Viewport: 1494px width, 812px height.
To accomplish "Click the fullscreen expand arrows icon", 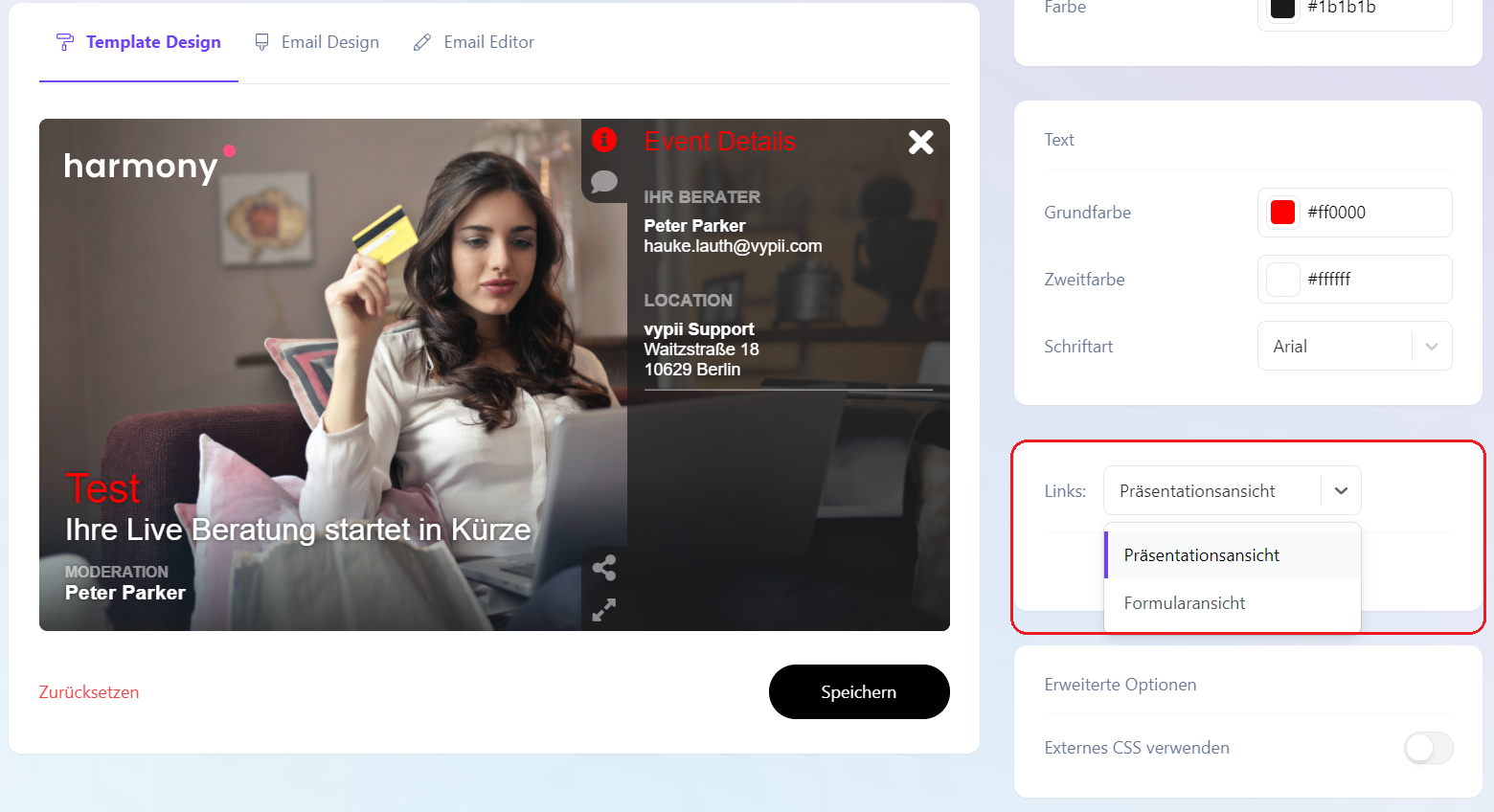I will (604, 610).
